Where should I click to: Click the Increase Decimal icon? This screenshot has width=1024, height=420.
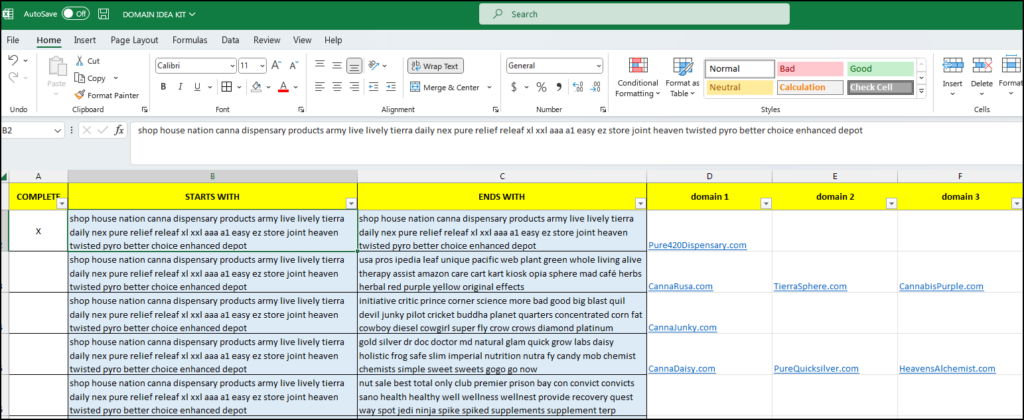pyautogui.click(x=577, y=87)
